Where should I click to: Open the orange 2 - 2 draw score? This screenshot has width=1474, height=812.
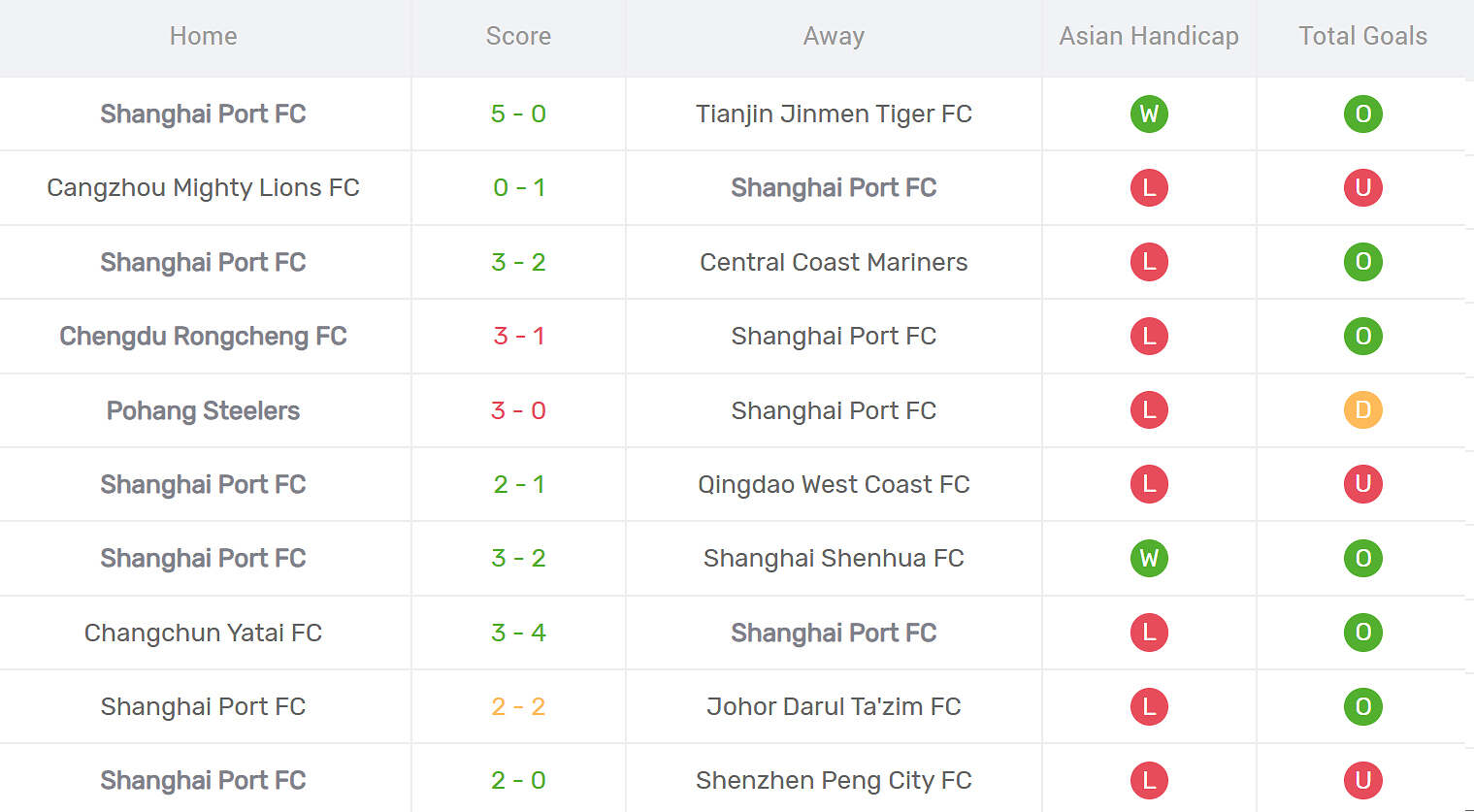(518, 706)
